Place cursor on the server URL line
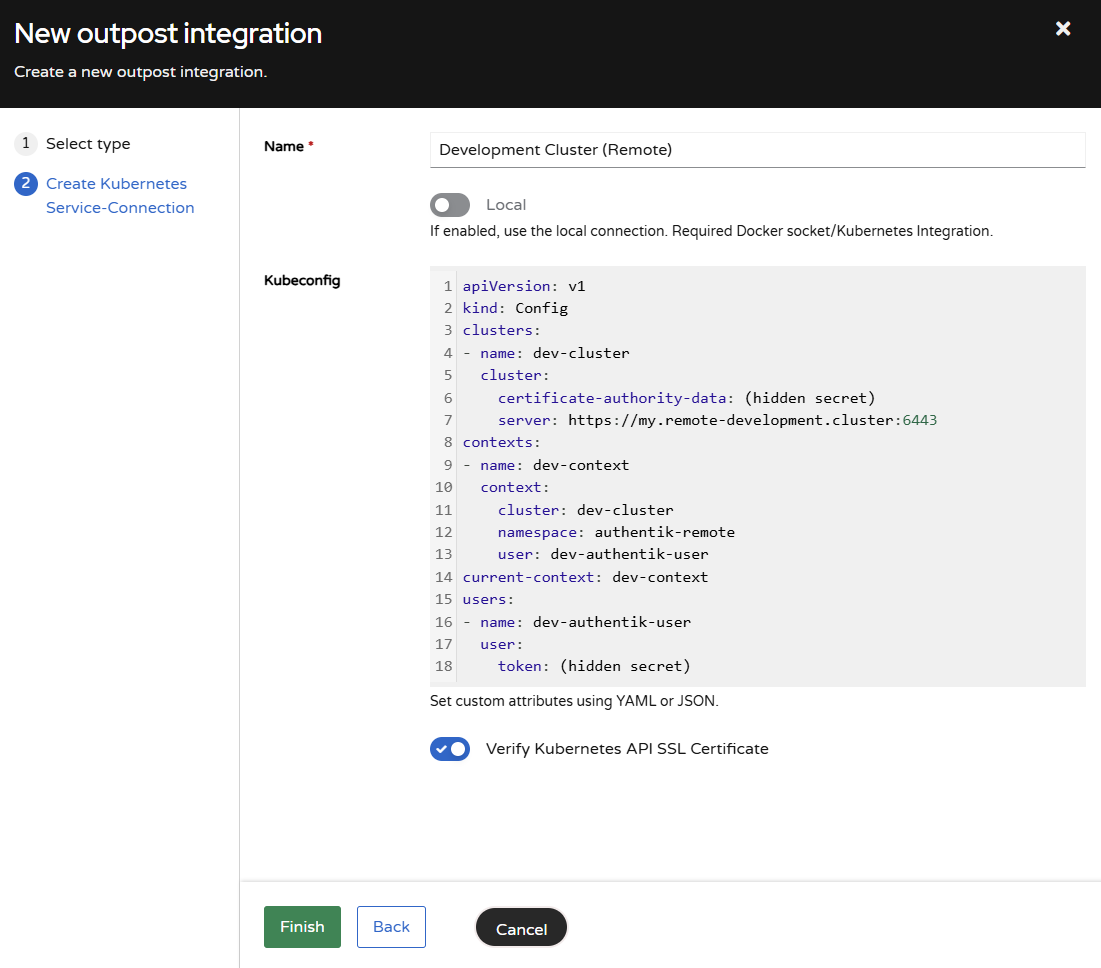The height and width of the screenshot is (968, 1101). click(x=700, y=420)
